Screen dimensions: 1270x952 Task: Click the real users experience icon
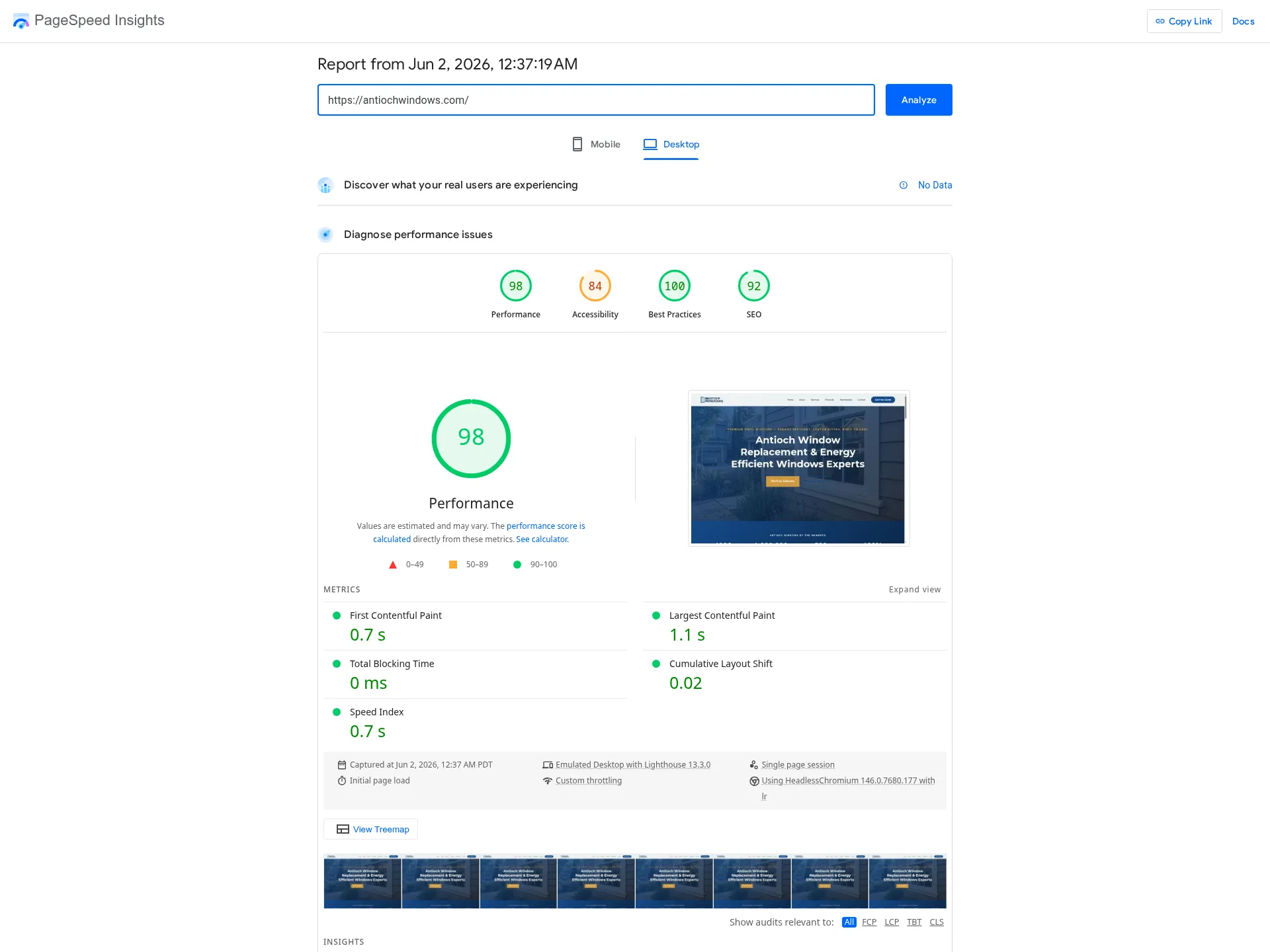325,185
